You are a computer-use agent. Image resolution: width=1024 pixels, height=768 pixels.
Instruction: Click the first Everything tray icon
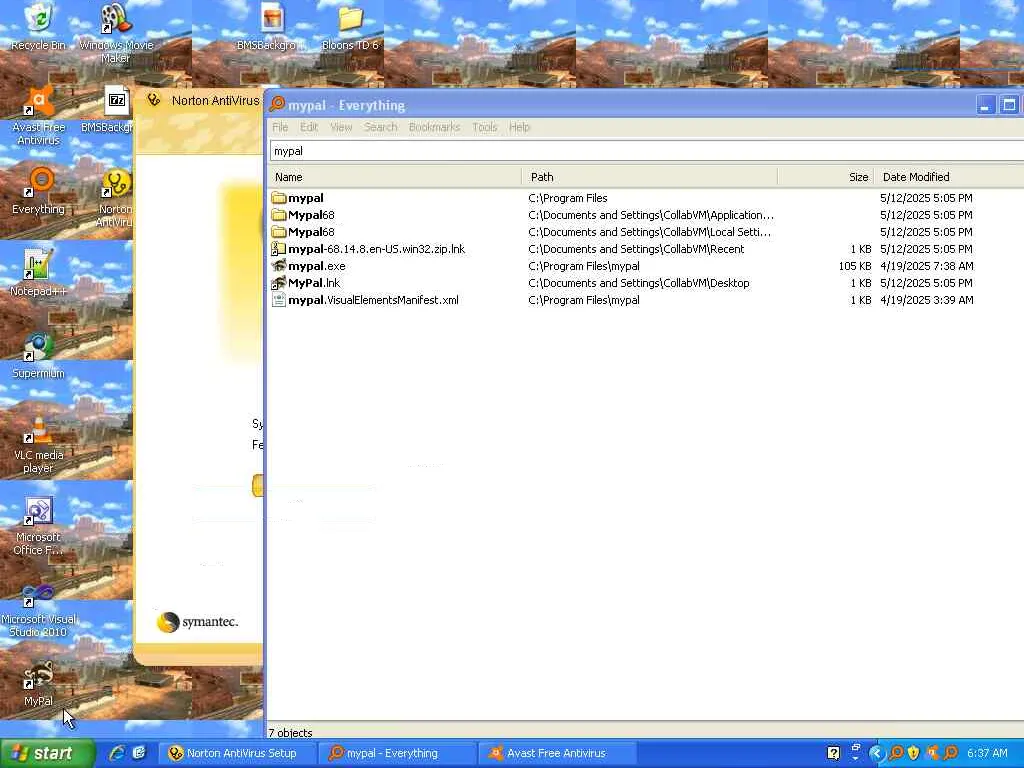[897, 753]
